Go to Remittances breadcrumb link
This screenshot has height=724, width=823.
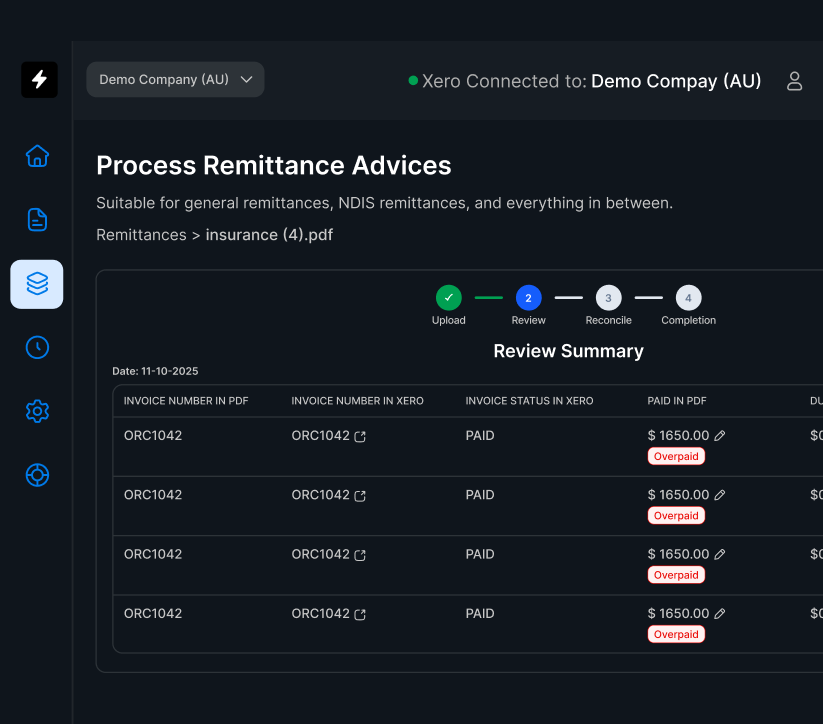pyautogui.click(x=141, y=235)
